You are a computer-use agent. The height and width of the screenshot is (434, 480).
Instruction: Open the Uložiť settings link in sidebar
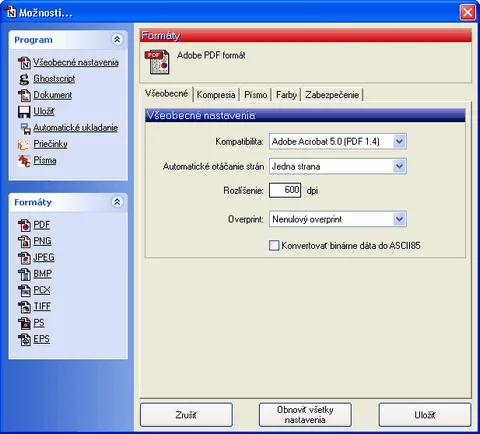[x=44, y=111]
